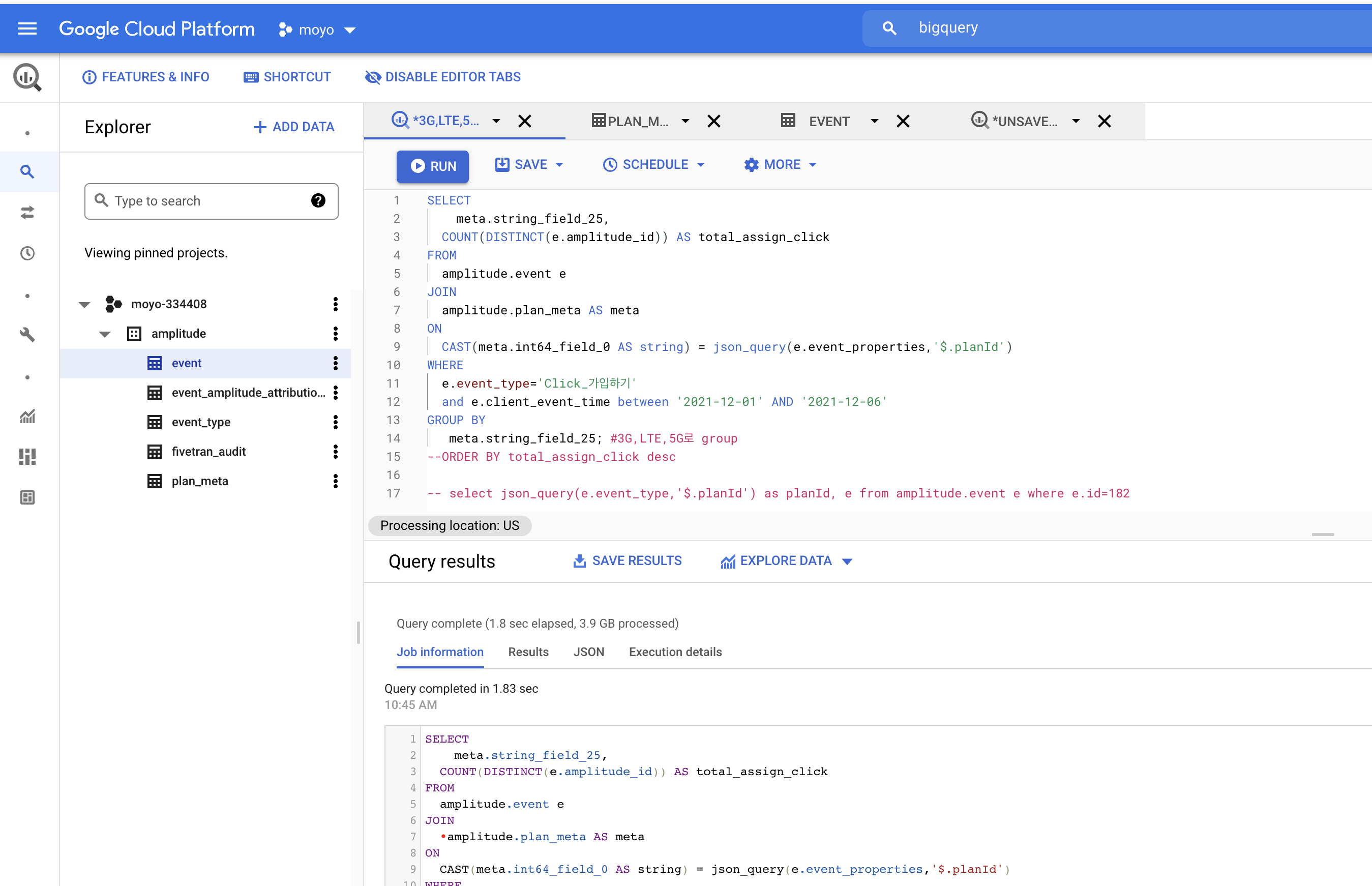Select the Execution details tab

pyautogui.click(x=675, y=652)
